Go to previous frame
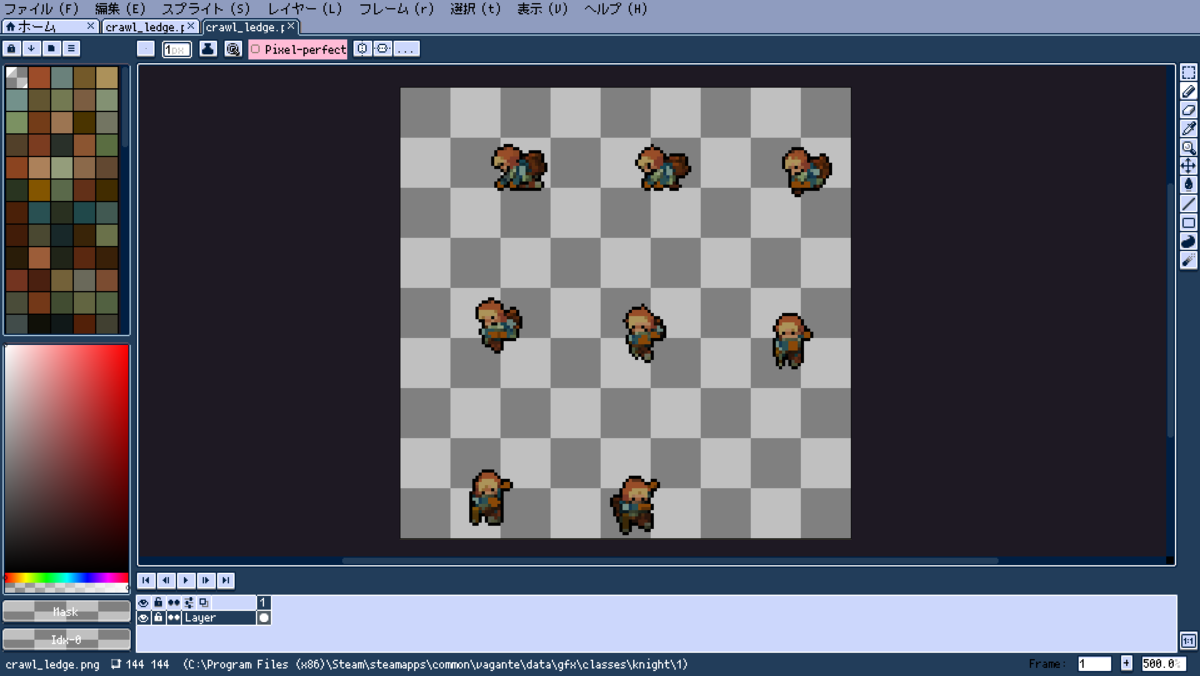Screen dimensions: 1200x676 point(166,580)
